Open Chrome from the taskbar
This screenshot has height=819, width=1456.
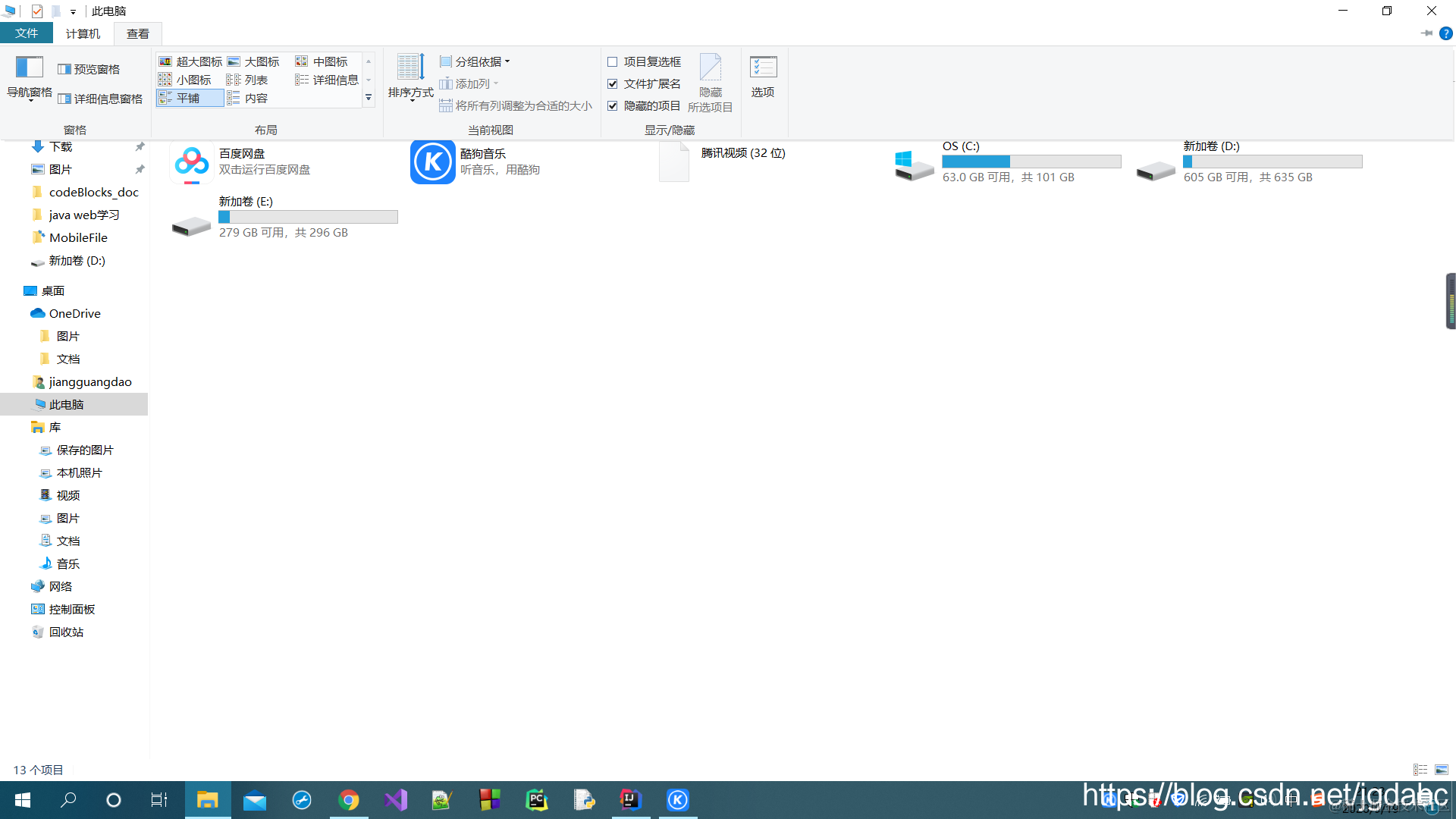pyautogui.click(x=349, y=800)
